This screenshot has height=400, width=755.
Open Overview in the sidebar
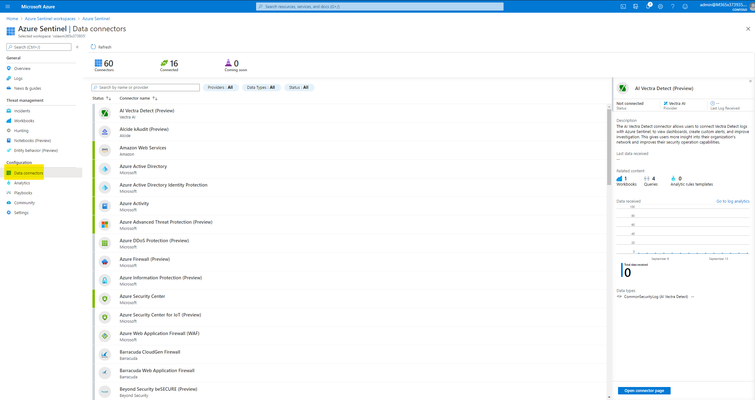22,68
